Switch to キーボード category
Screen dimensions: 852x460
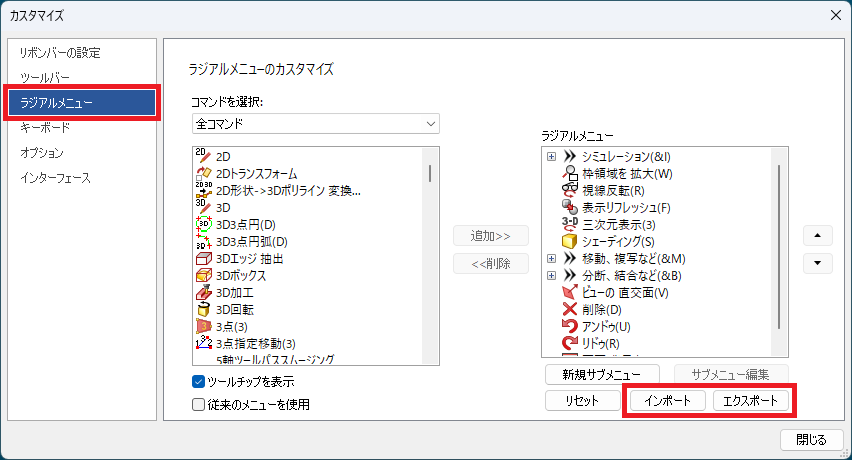45,128
